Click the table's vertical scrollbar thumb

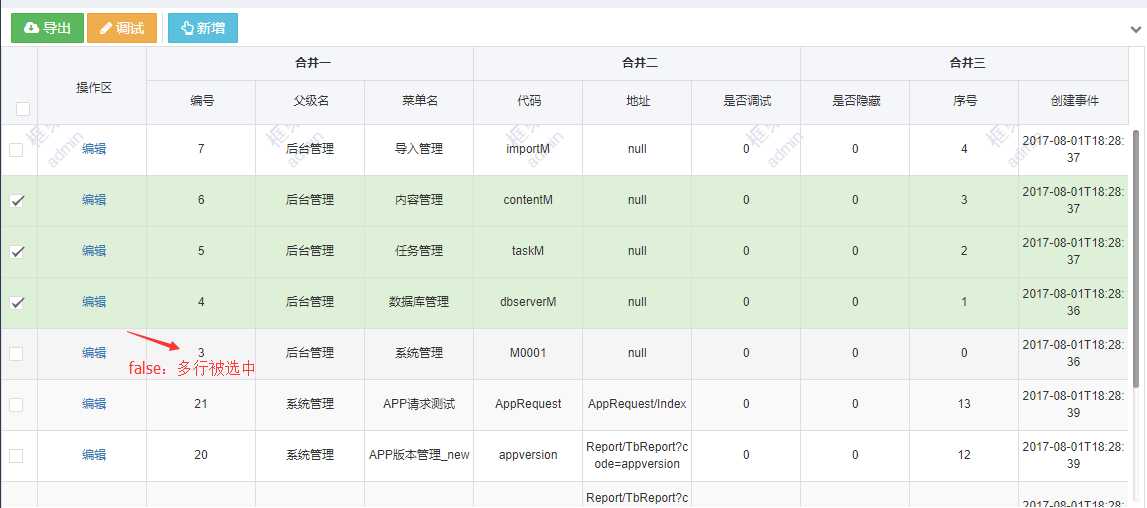coord(1135,258)
